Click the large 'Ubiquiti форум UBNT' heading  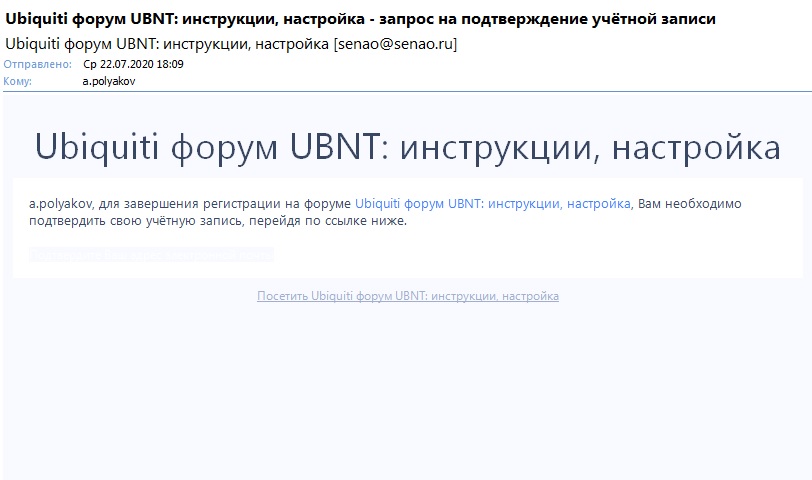[x=408, y=147]
